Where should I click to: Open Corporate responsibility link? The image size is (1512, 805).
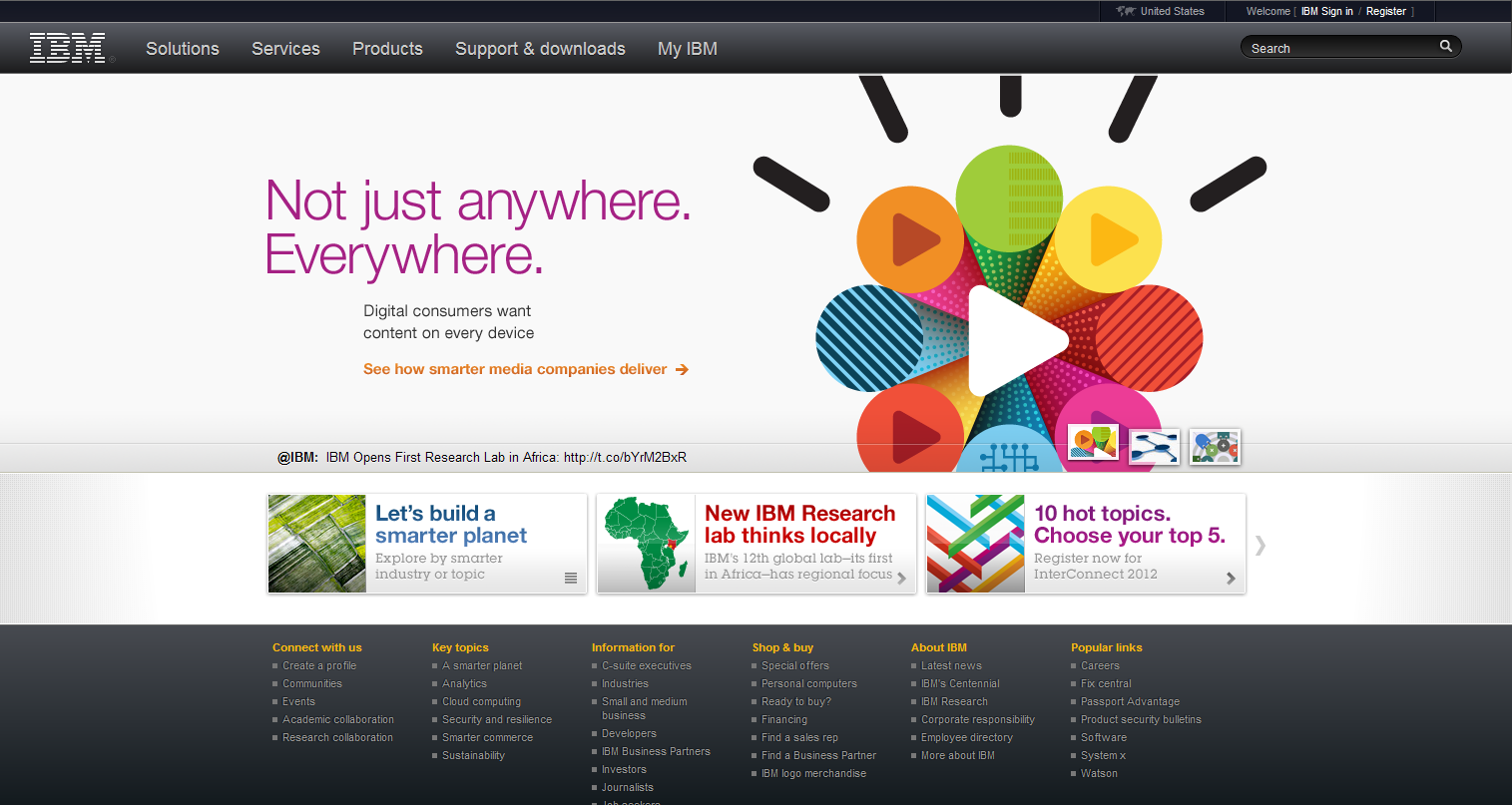[x=978, y=719]
